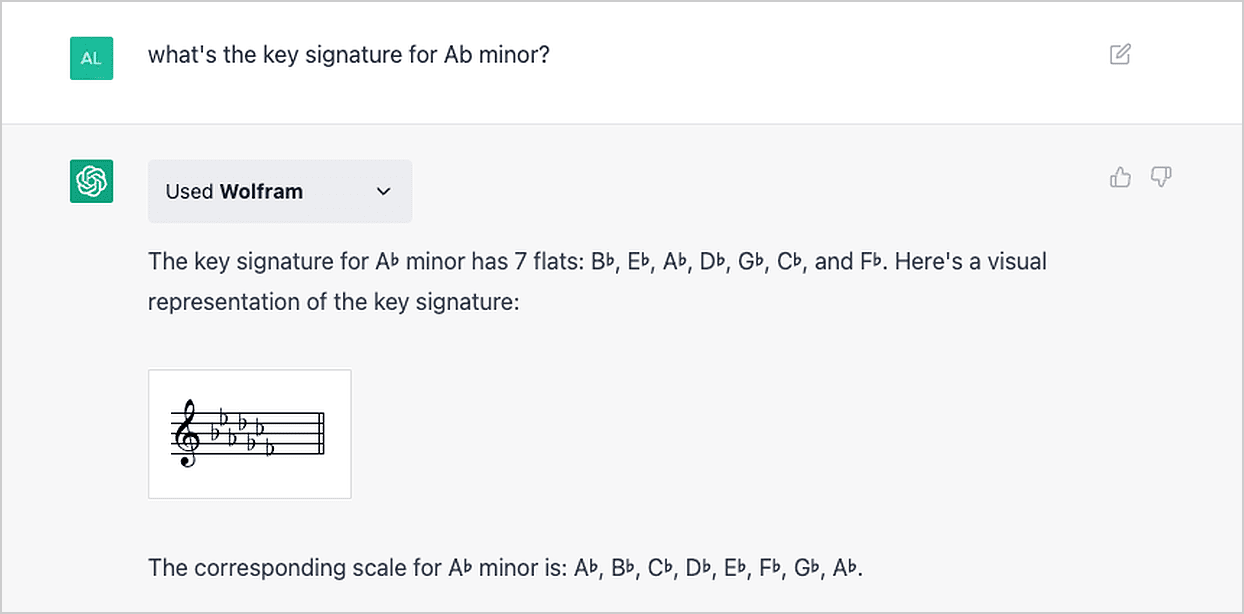Click the treble clef in the staff image
The width and height of the screenshot is (1244, 614).
point(187,435)
